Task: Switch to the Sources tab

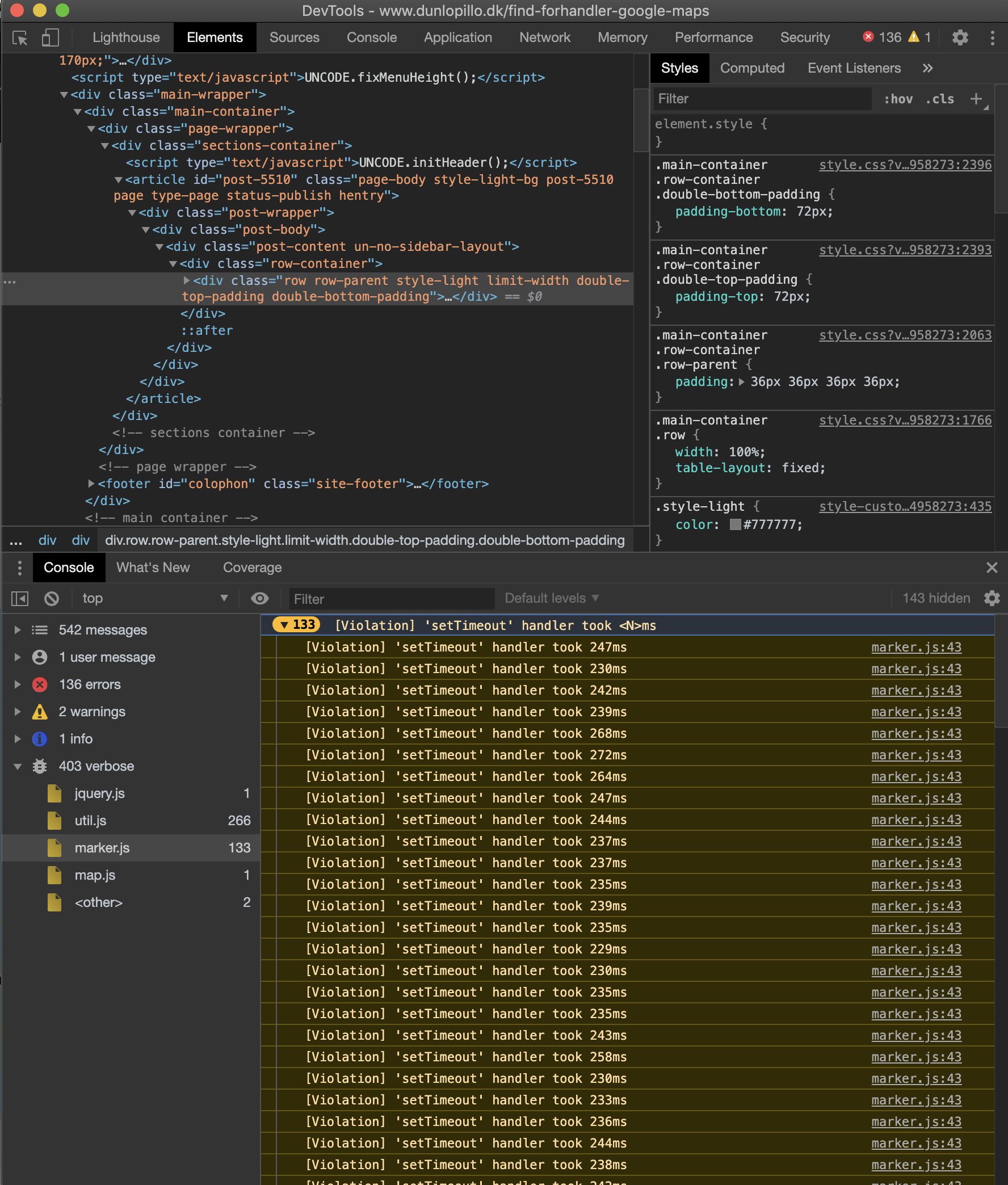Action: point(295,37)
